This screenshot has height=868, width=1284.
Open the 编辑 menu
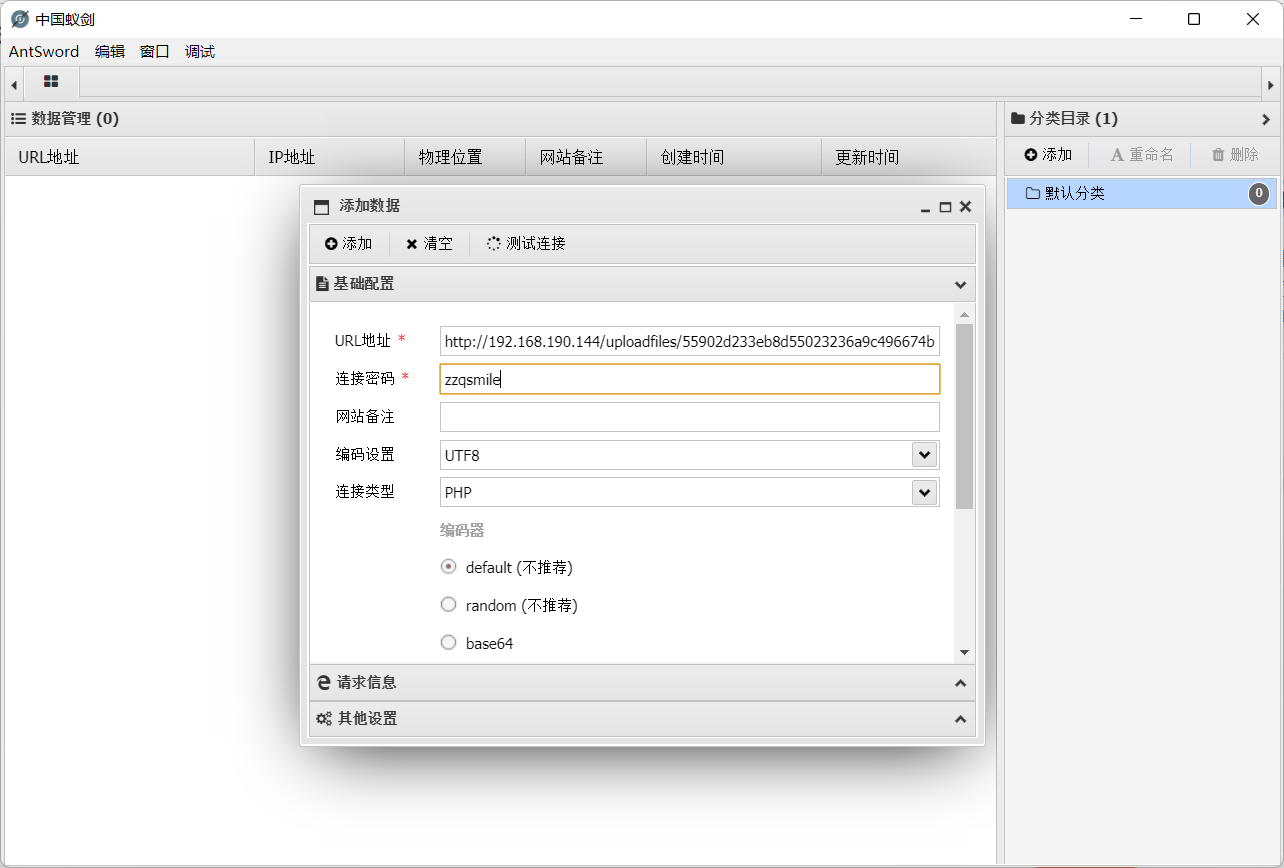point(110,52)
